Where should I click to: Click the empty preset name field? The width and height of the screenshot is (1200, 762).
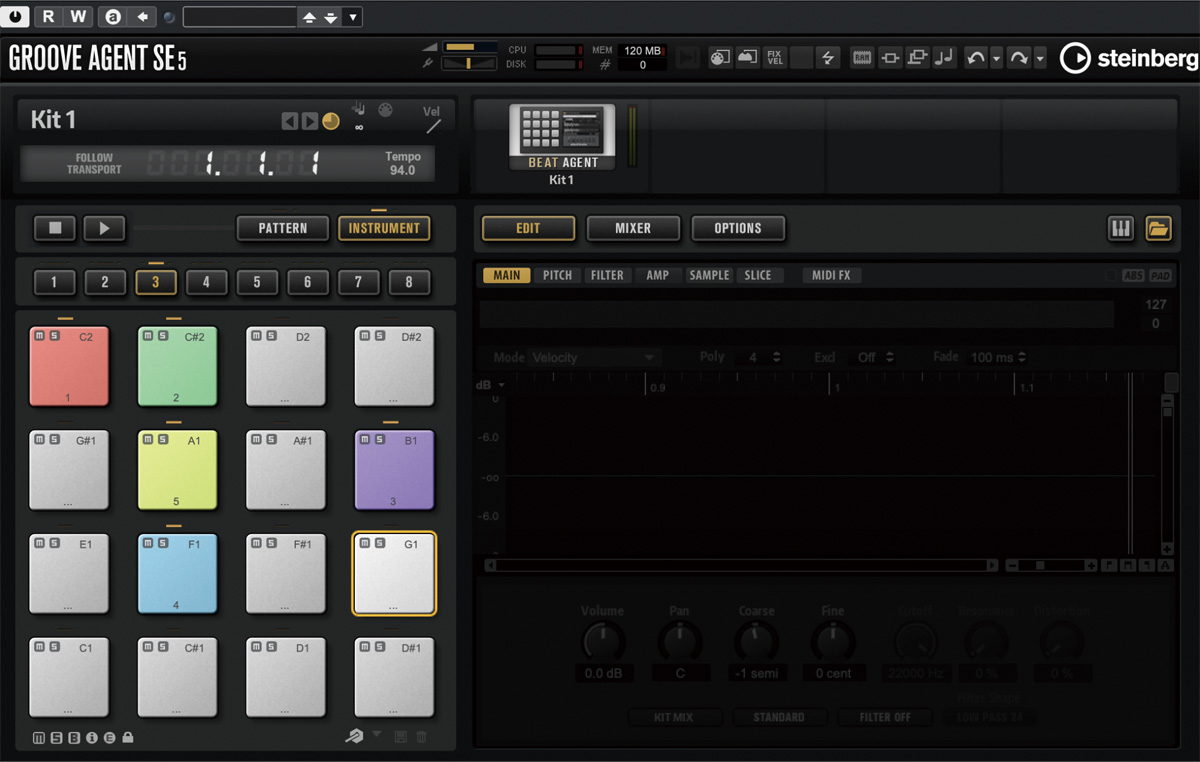pyautogui.click(x=240, y=17)
